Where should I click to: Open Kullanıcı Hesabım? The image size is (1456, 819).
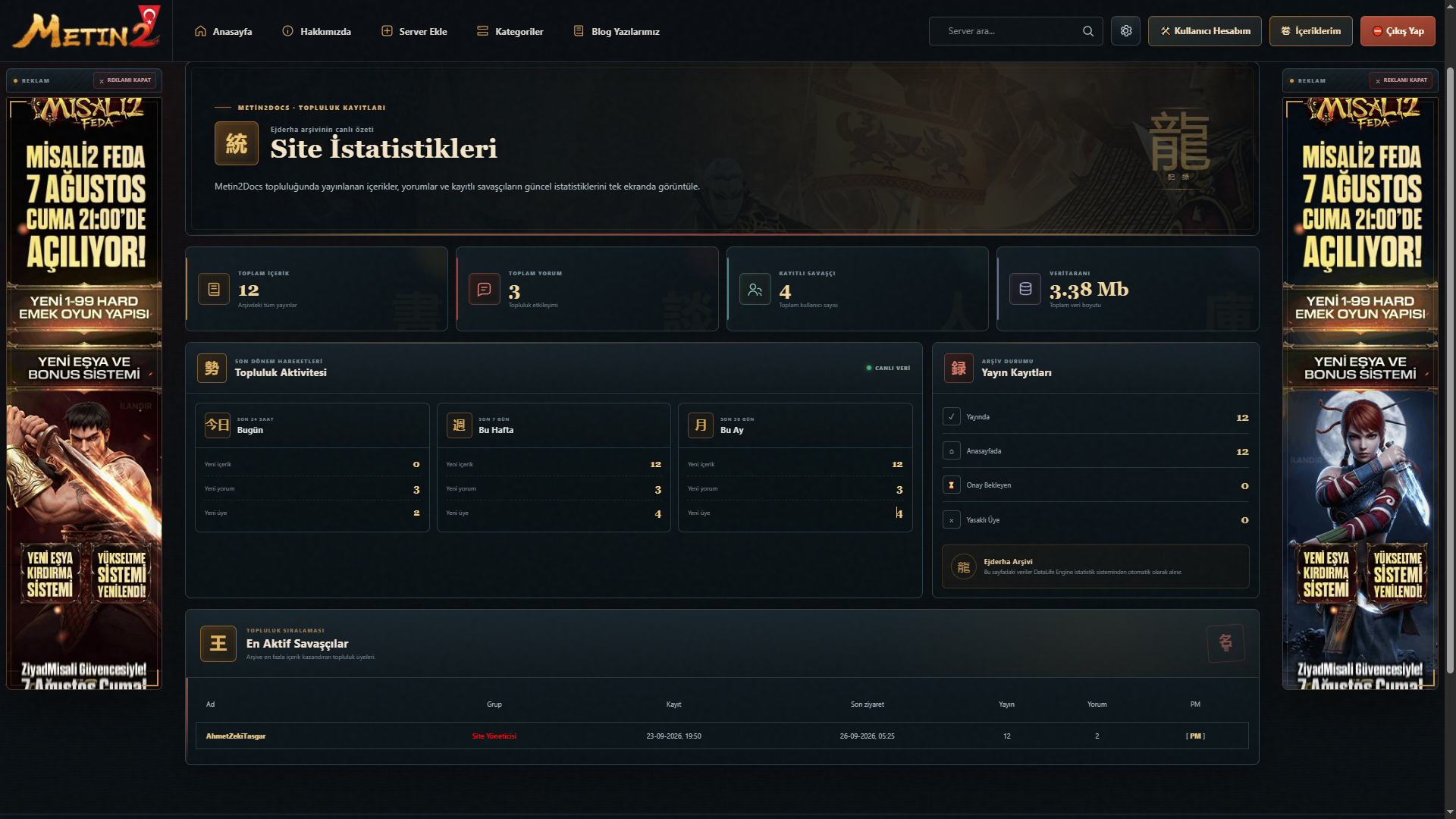pos(1205,31)
